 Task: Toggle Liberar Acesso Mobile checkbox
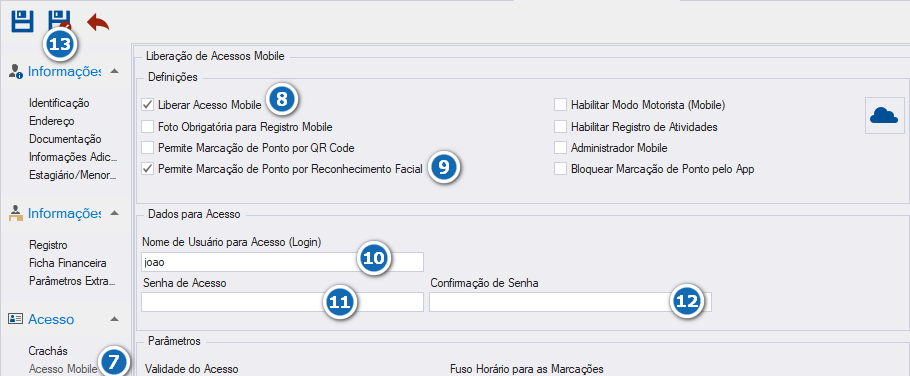point(147,105)
